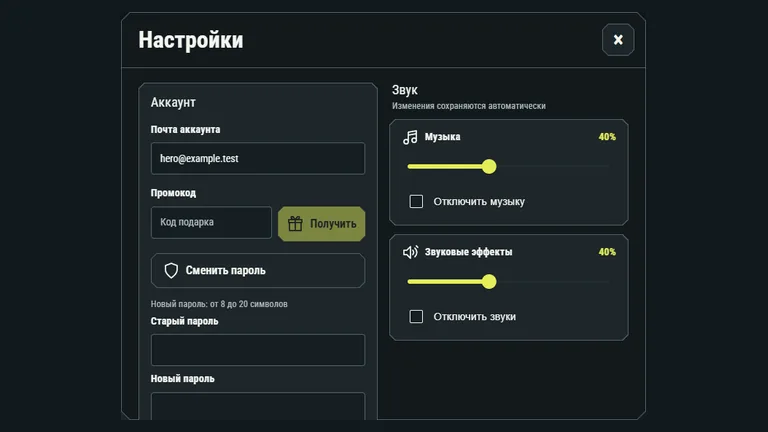768x432 pixels.
Task: Click the music note icon next to Музыка
Action: pyautogui.click(x=410, y=137)
